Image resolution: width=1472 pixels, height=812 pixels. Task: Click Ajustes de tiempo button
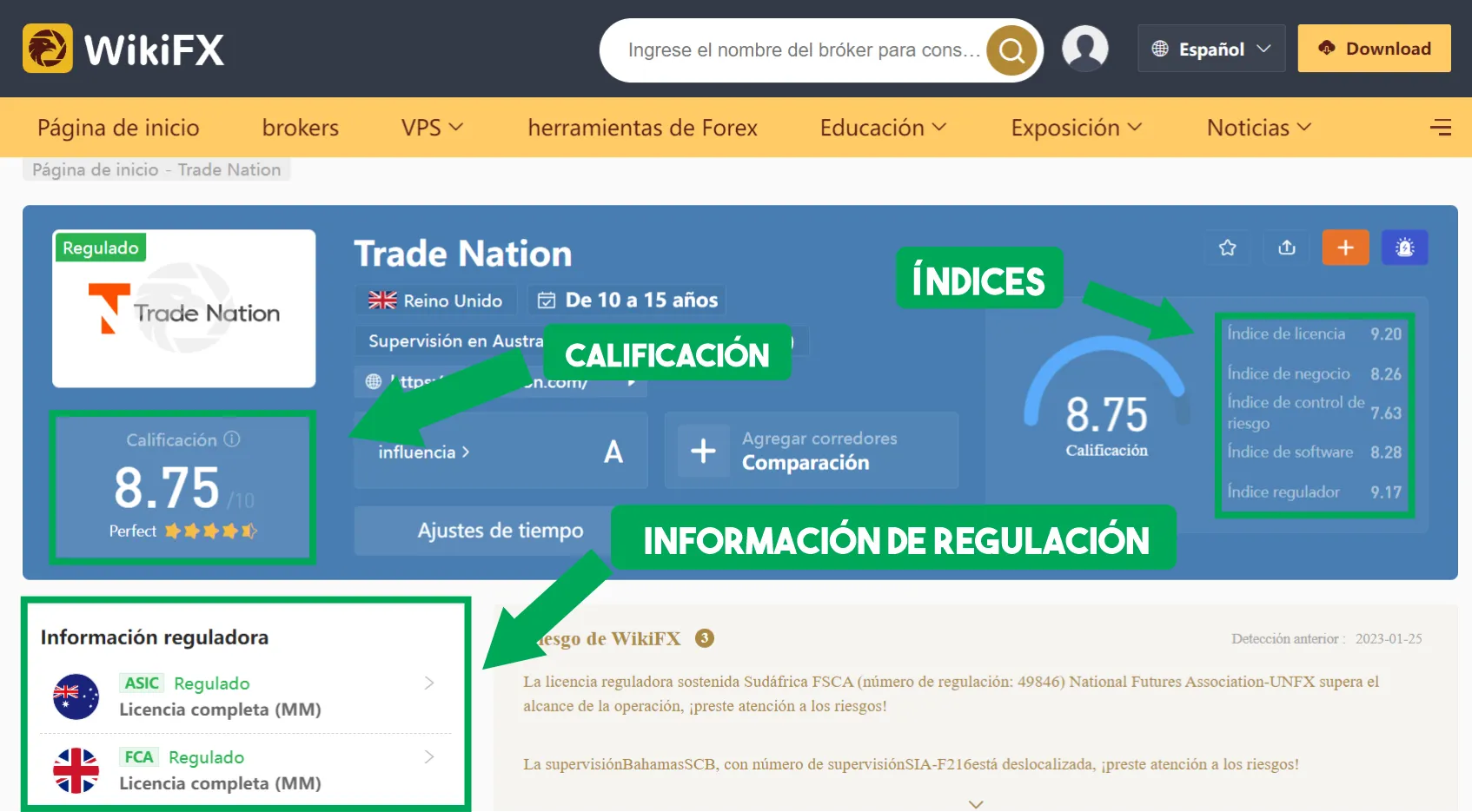[x=501, y=531]
